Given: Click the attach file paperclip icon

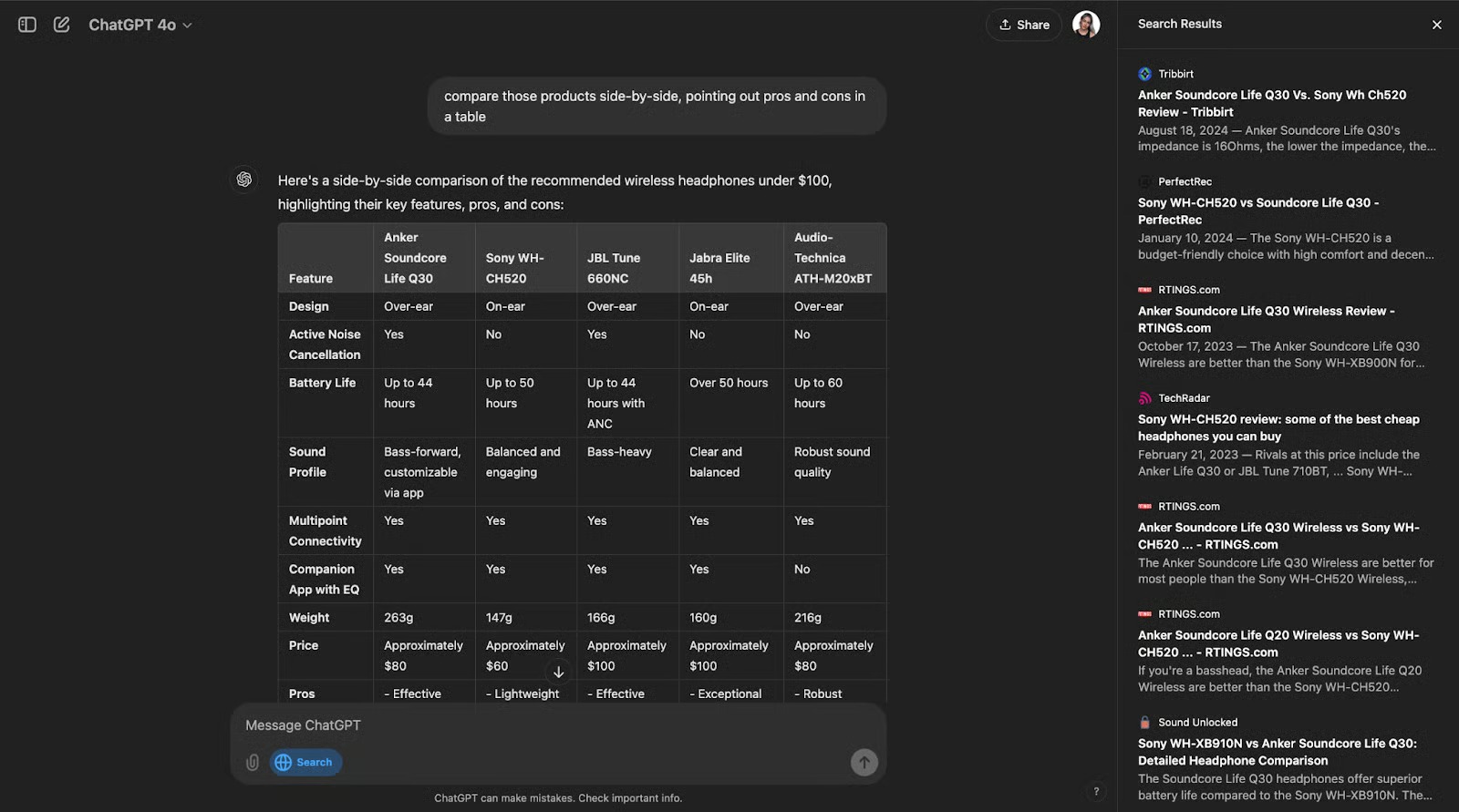Looking at the screenshot, I should coord(253,762).
